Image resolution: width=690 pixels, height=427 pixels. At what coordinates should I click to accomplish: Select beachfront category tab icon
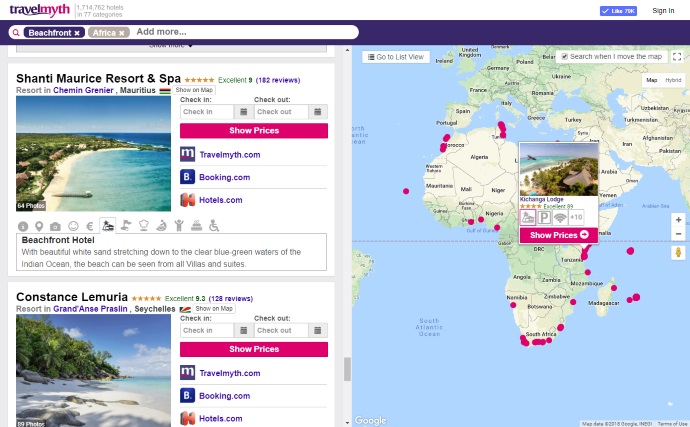click(107, 226)
